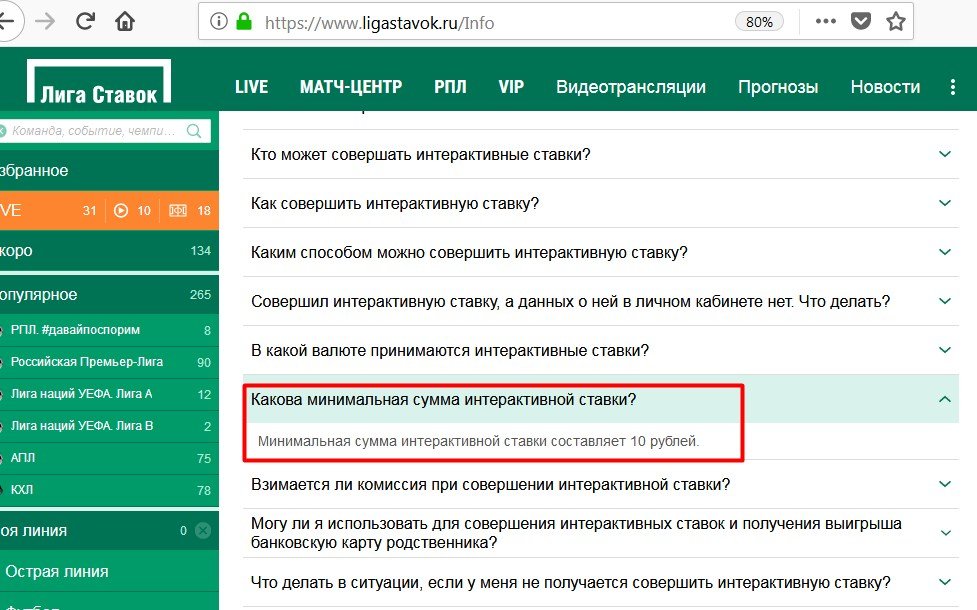Expand 'Взимается ли комиссия' question

click(945, 485)
